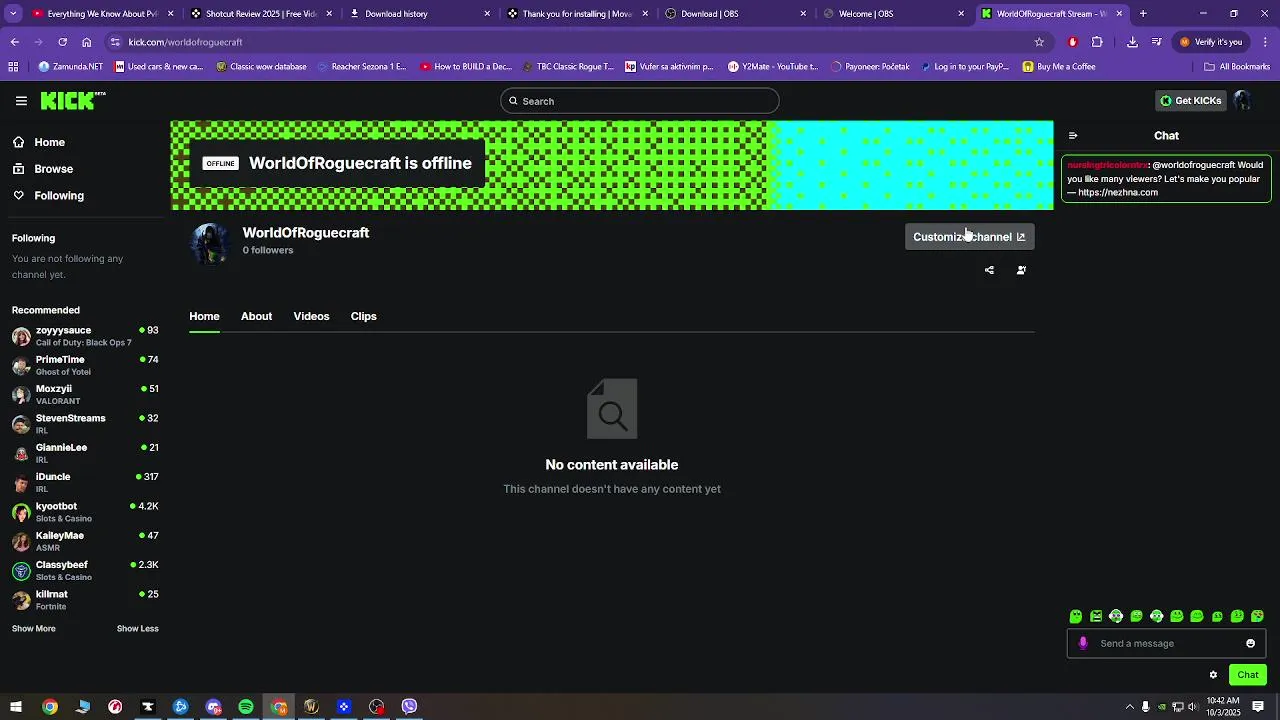Collapse recommended list with Show Less

[x=138, y=629]
